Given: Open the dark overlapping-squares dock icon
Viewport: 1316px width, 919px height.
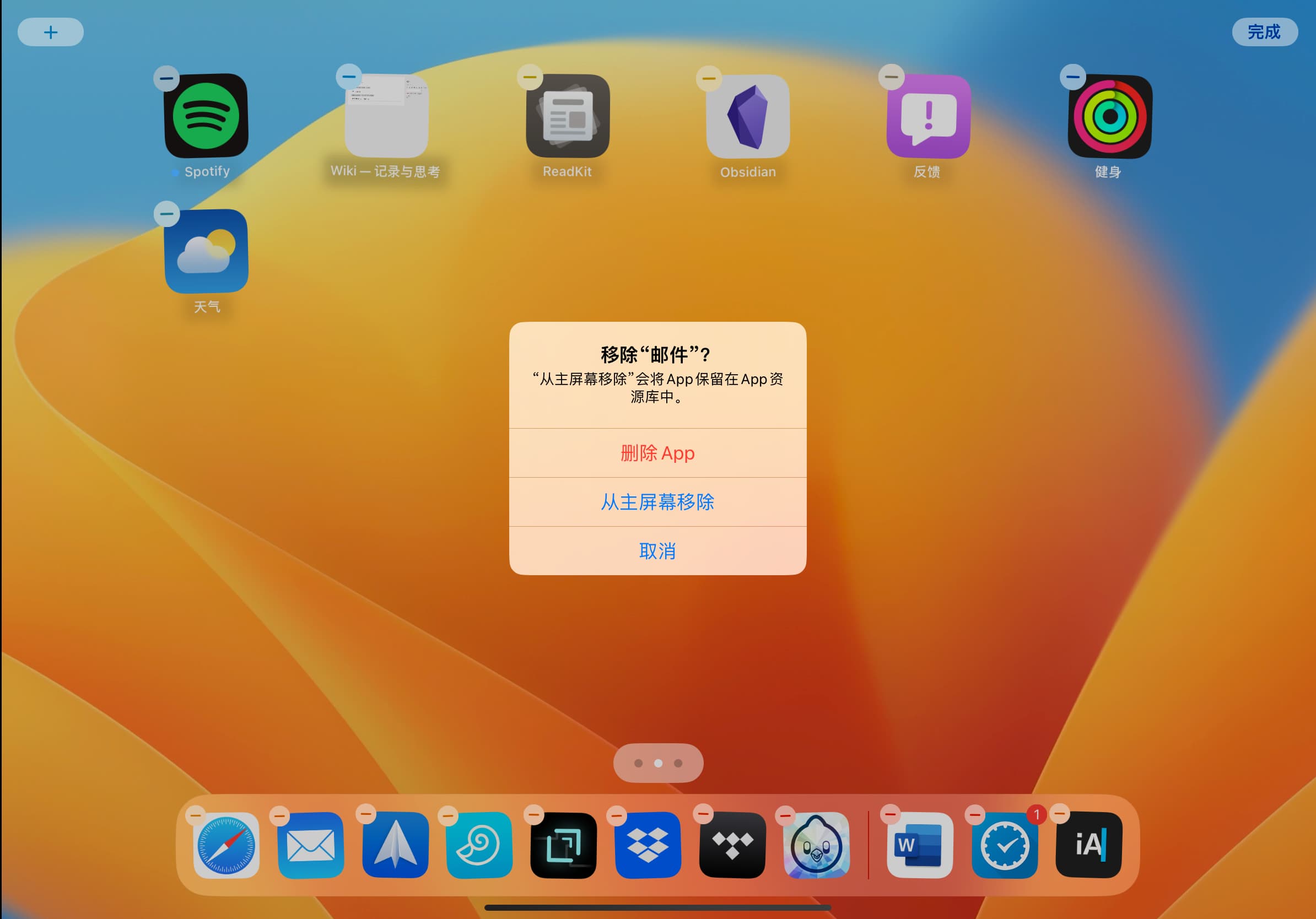Looking at the screenshot, I should [x=563, y=845].
